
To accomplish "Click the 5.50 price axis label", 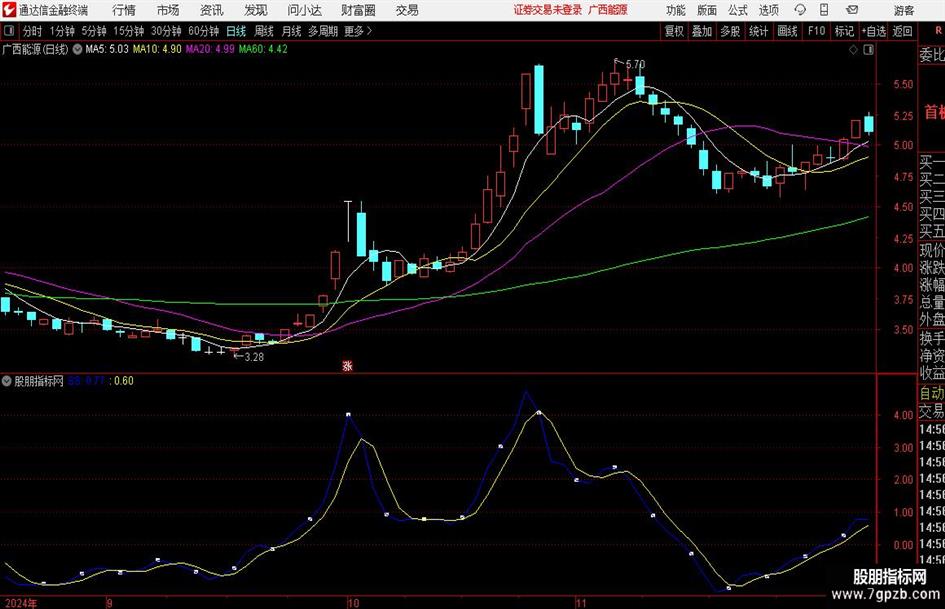I will click(903, 84).
